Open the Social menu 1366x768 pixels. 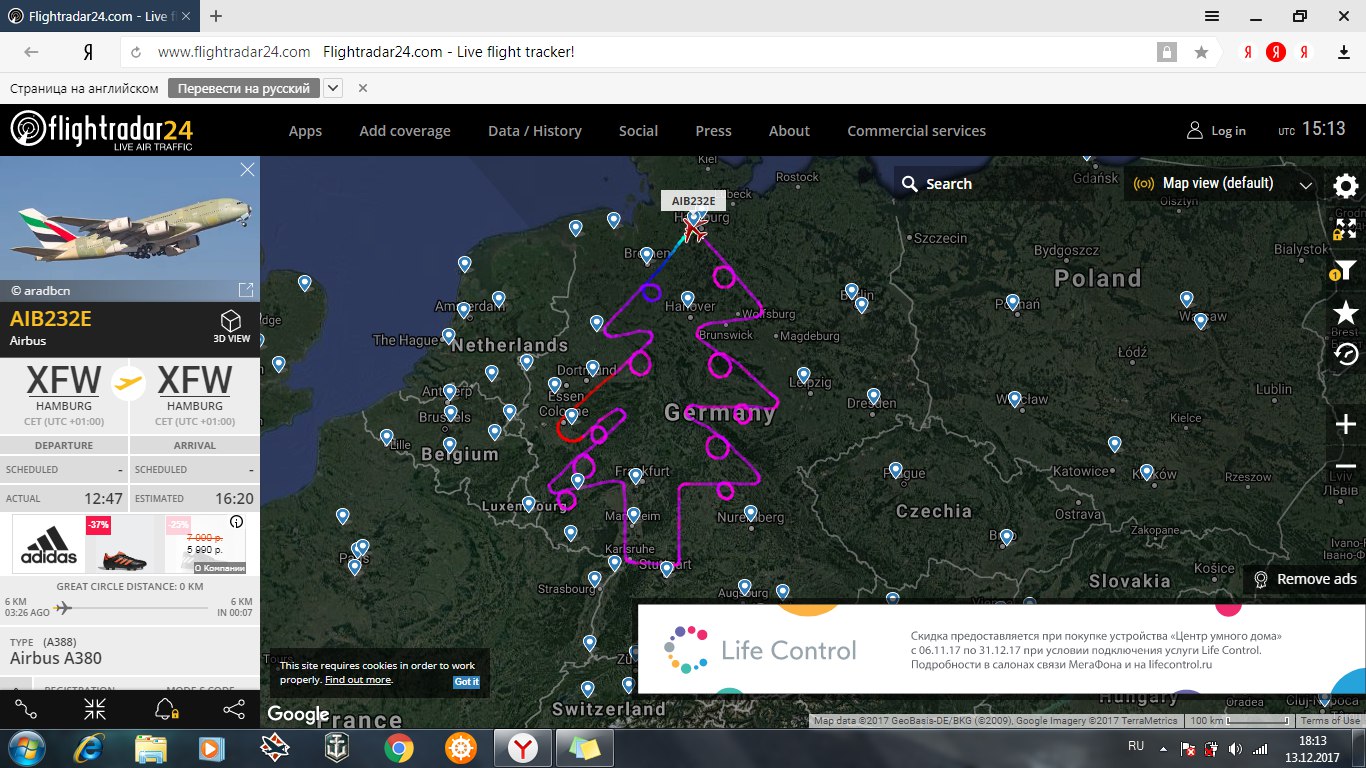(638, 131)
